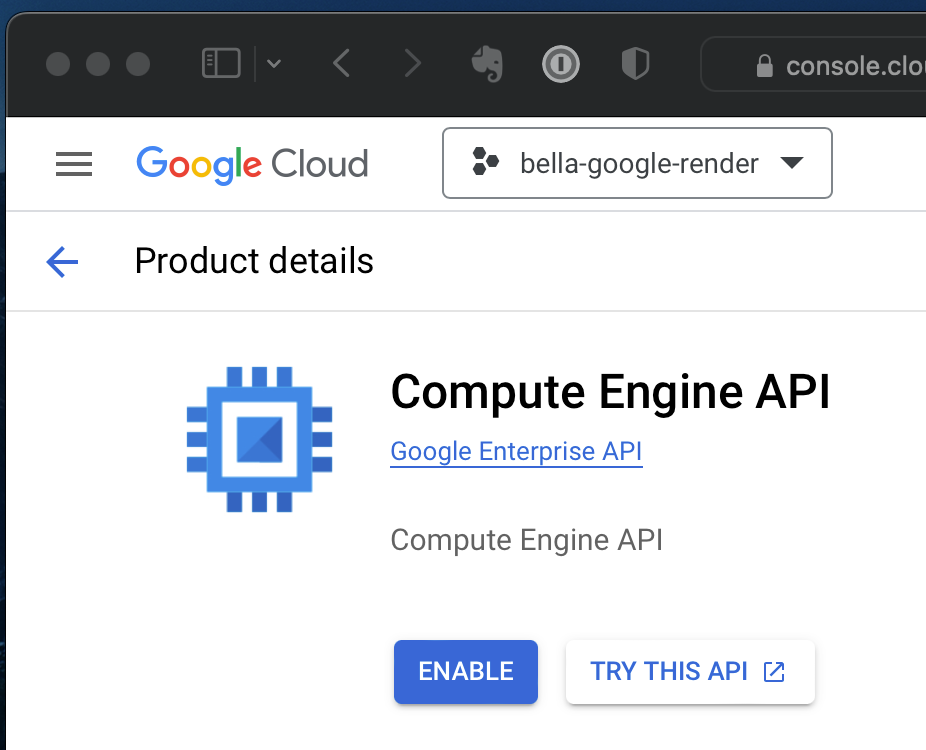Close the browser window

tap(59, 65)
